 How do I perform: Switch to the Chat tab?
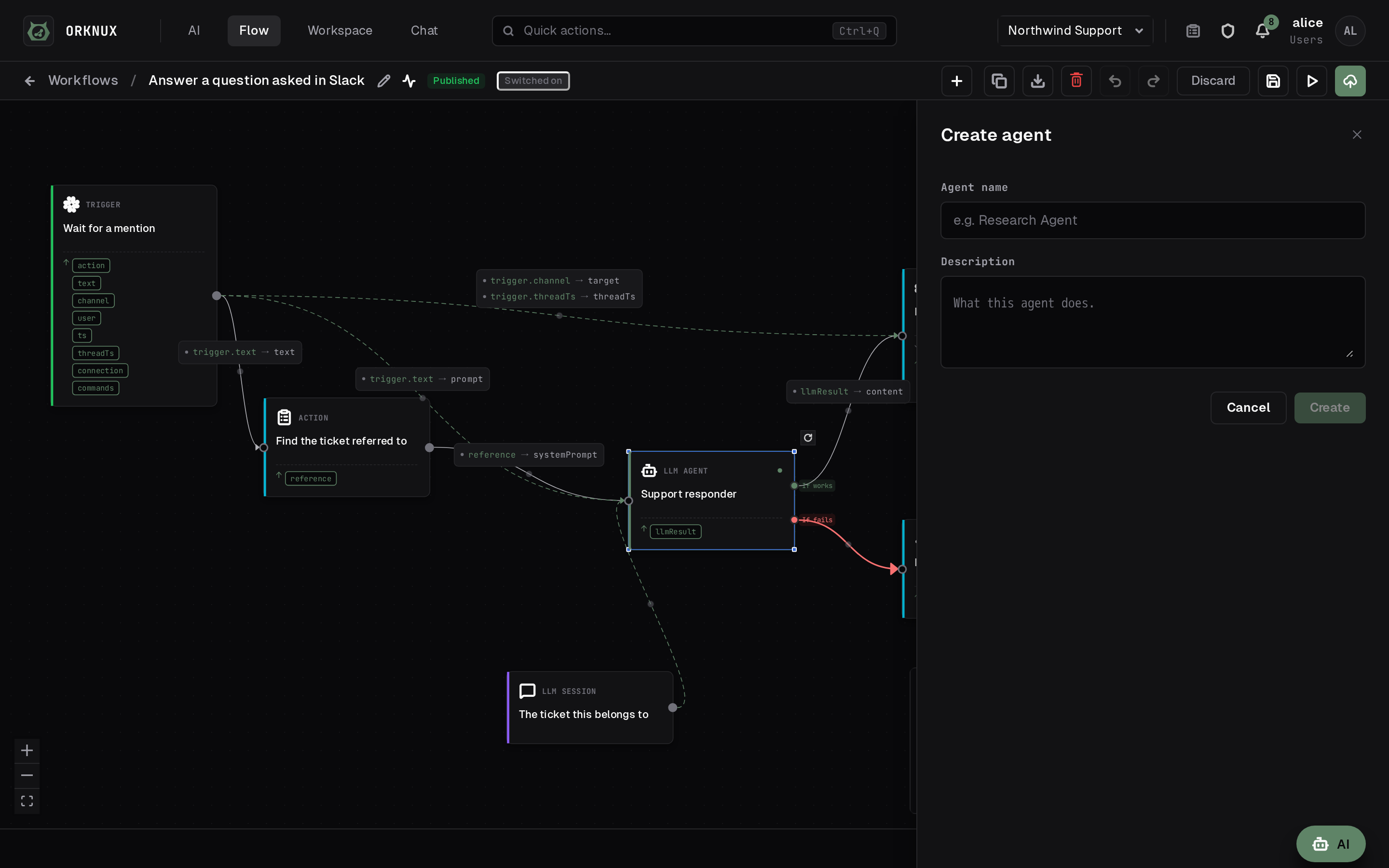424,31
